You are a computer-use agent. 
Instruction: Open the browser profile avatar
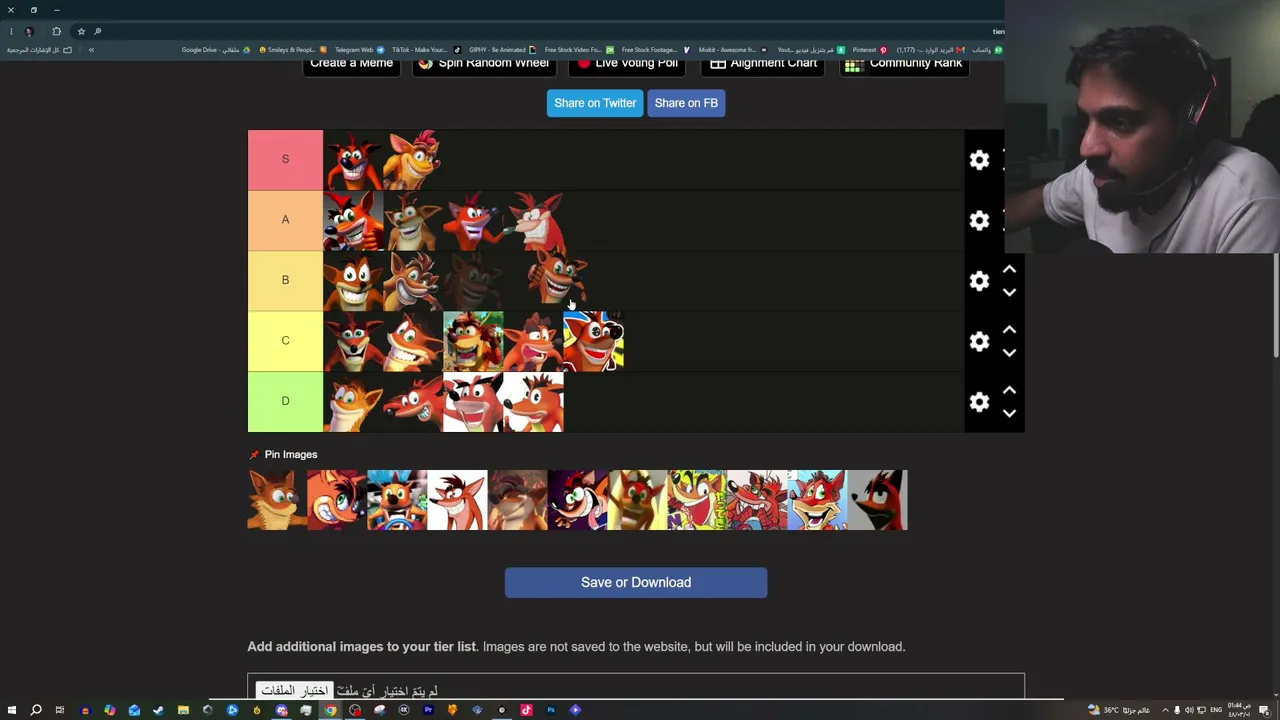coord(29,31)
